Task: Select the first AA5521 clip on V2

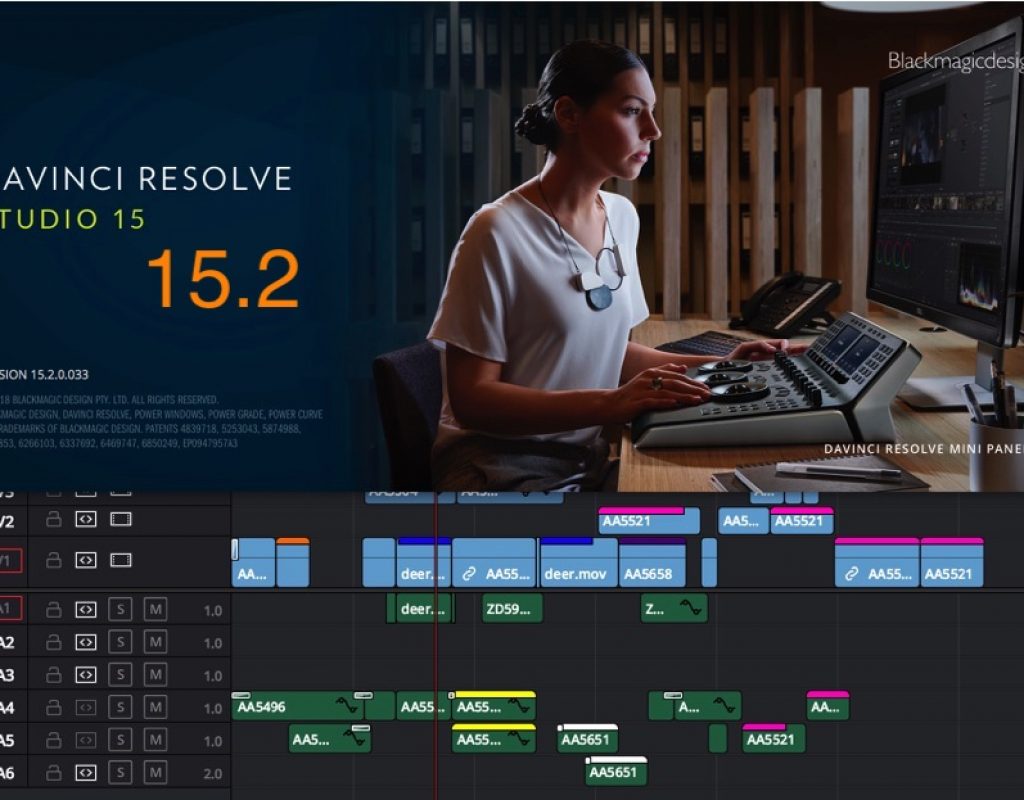Action: tap(648, 520)
